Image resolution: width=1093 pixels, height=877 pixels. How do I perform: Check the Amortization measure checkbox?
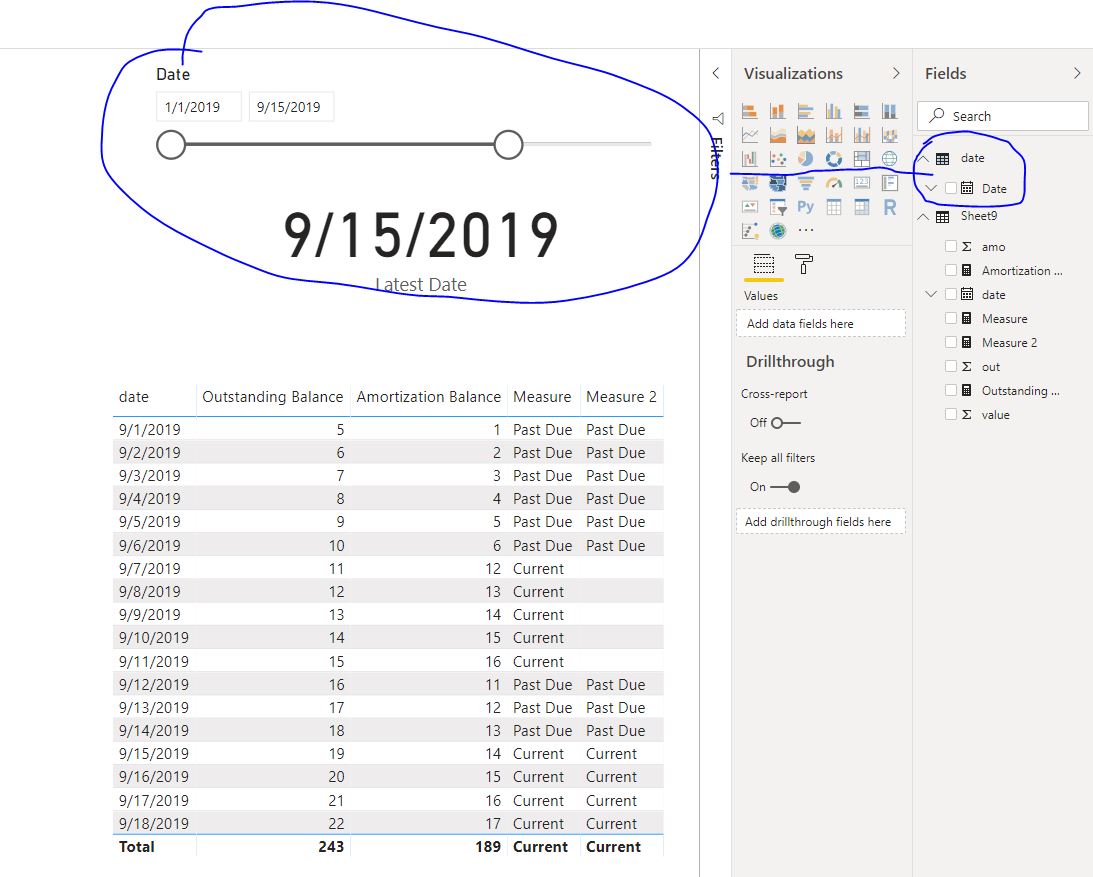point(951,270)
